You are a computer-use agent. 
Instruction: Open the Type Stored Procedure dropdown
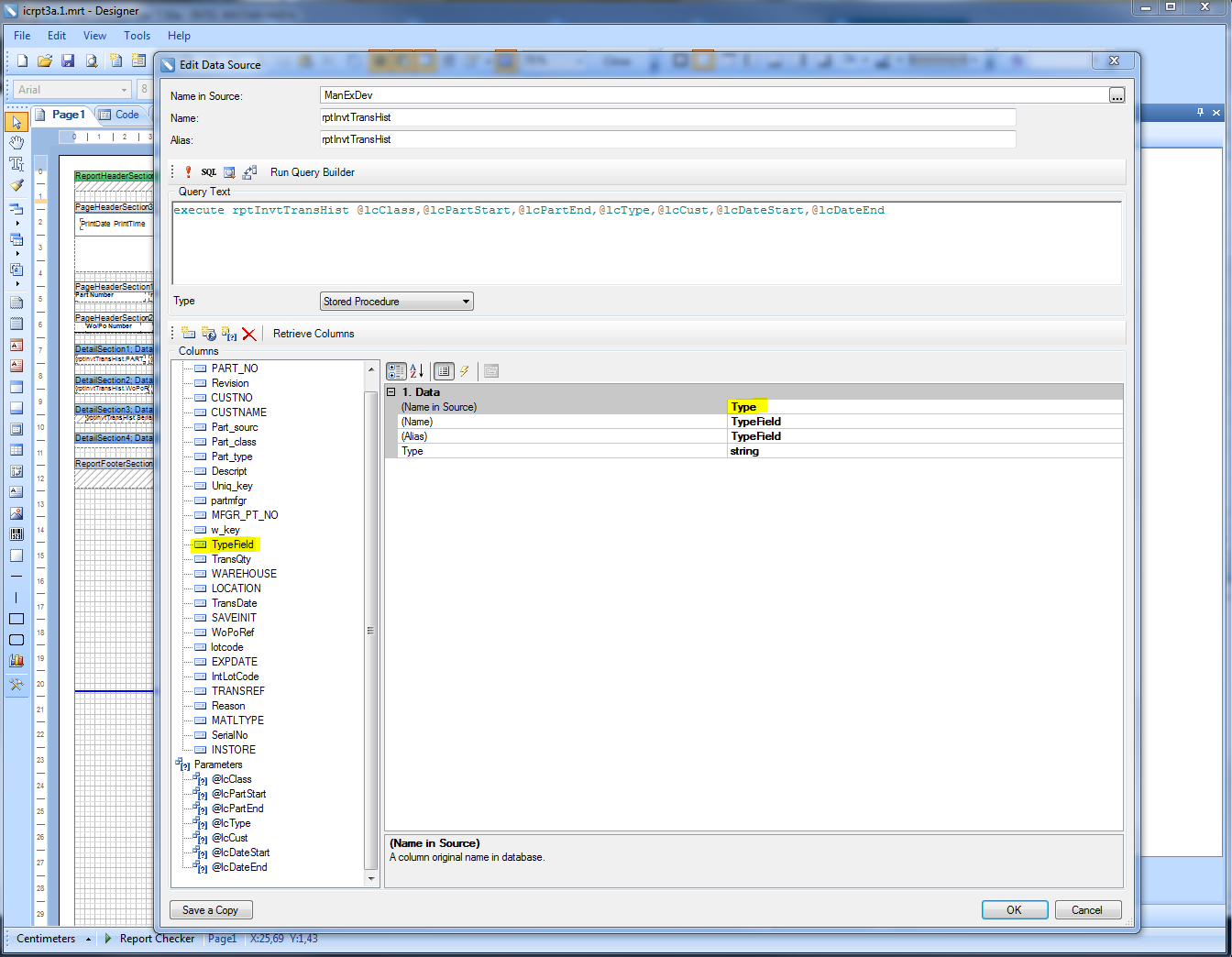[397, 302]
